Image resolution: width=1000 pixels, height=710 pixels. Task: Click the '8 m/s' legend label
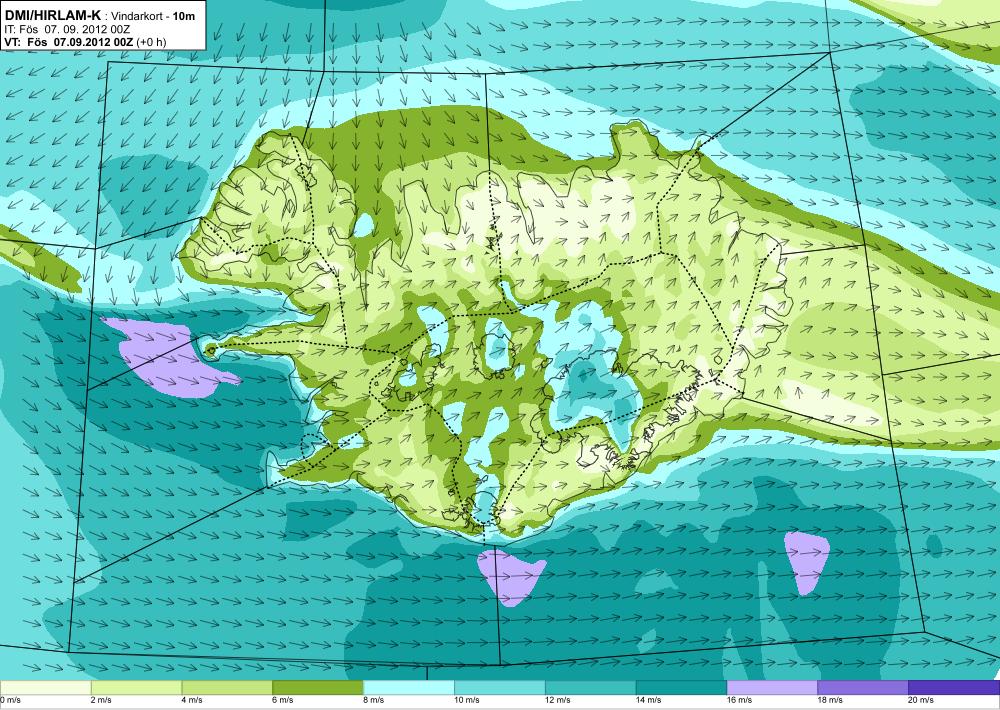click(375, 700)
